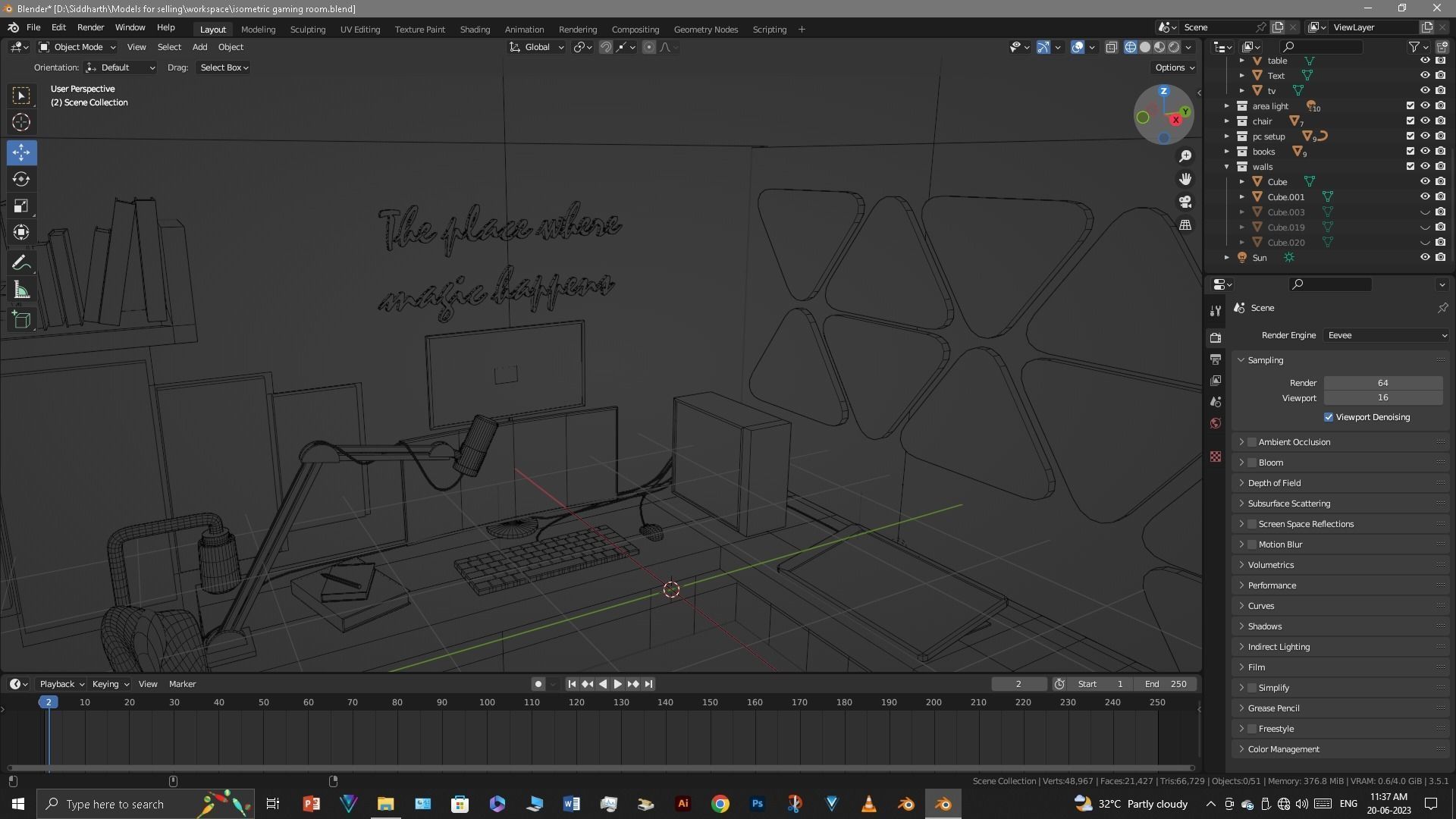Click the End frame field 250
This screenshot has width=1456, height=819.
1166,684
